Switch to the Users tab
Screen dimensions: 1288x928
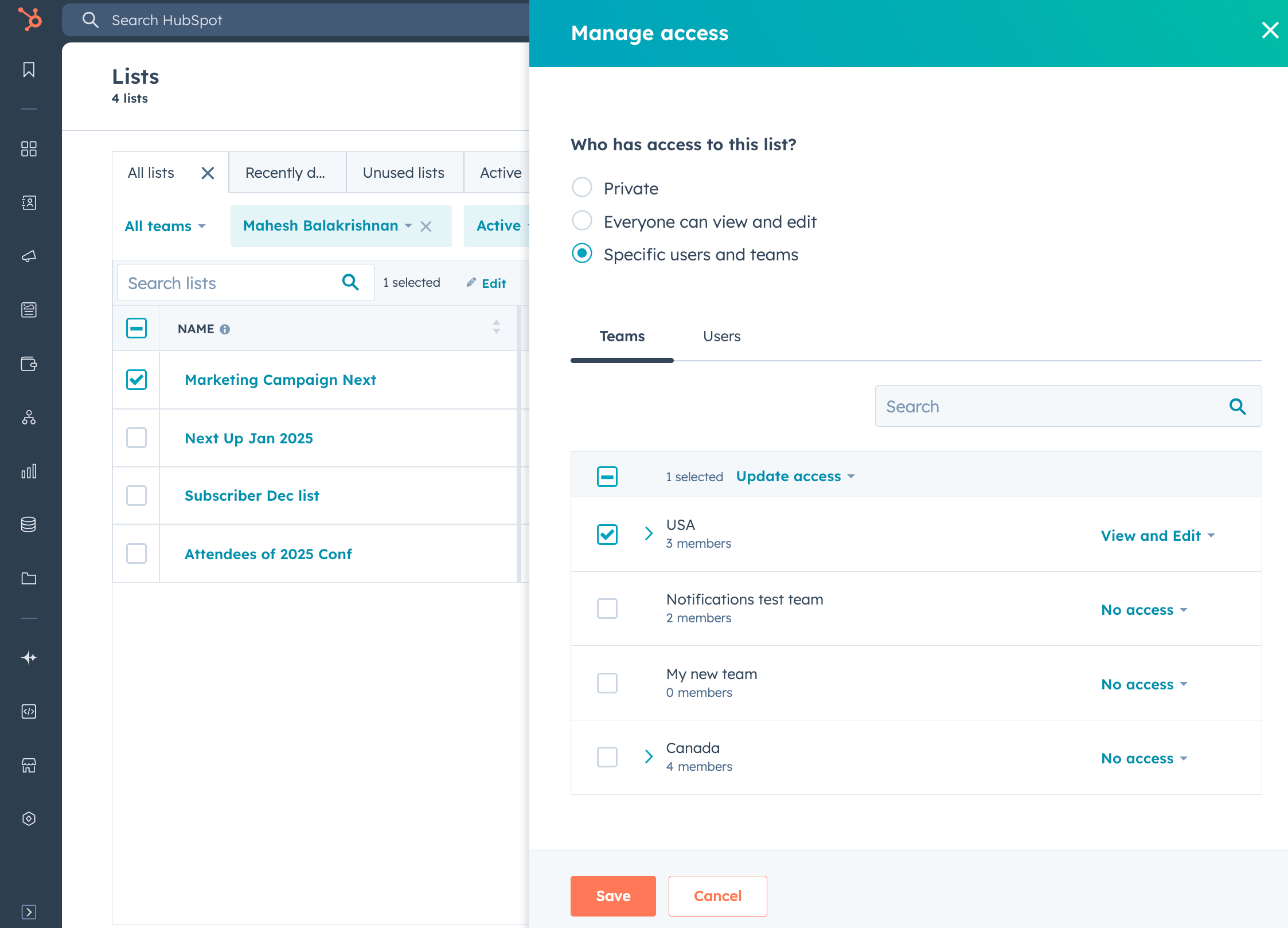click(x=721, y=336)
